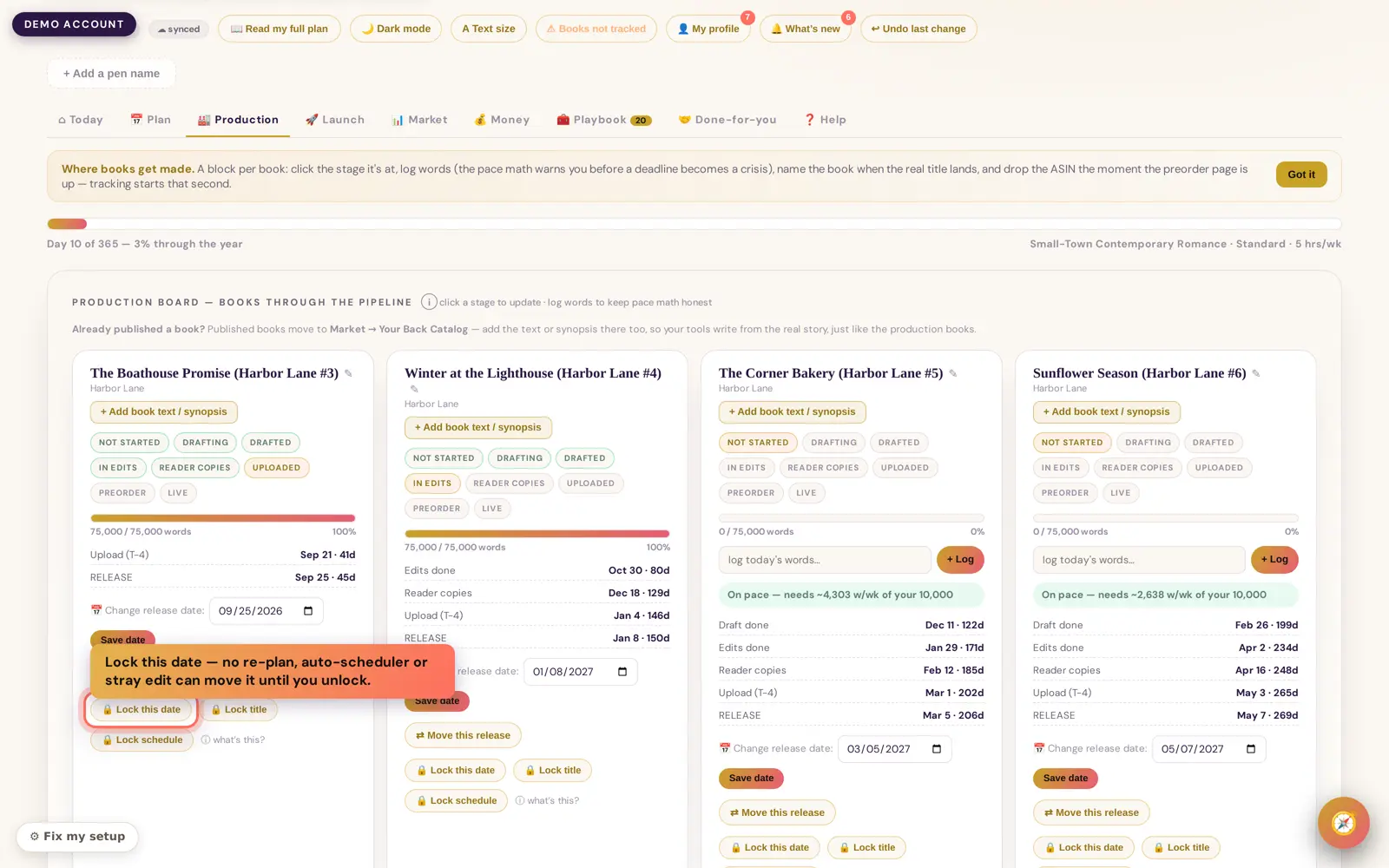Save date for The Corner Bakery

click(751, 779)
